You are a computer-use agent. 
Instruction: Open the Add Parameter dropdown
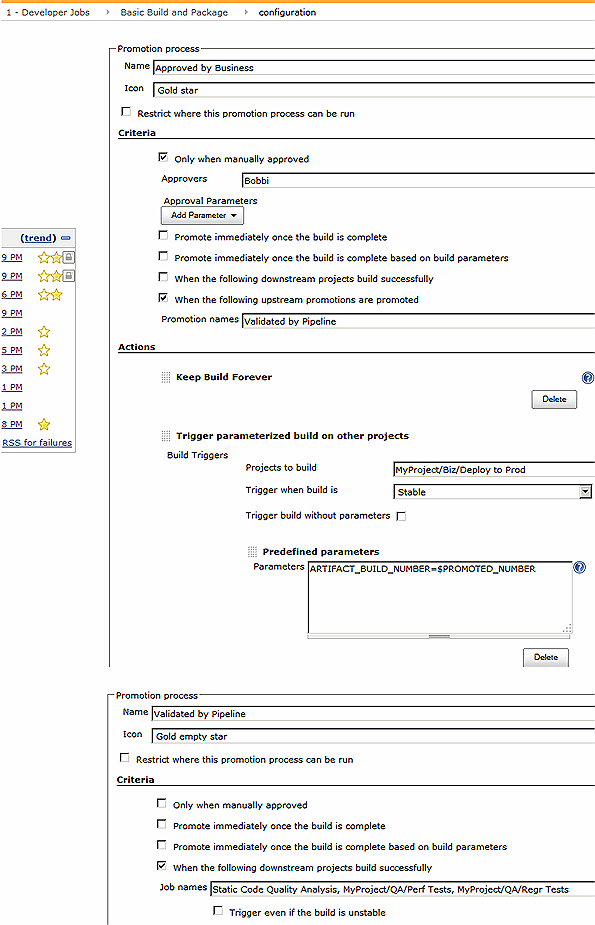tap(202, 215)
